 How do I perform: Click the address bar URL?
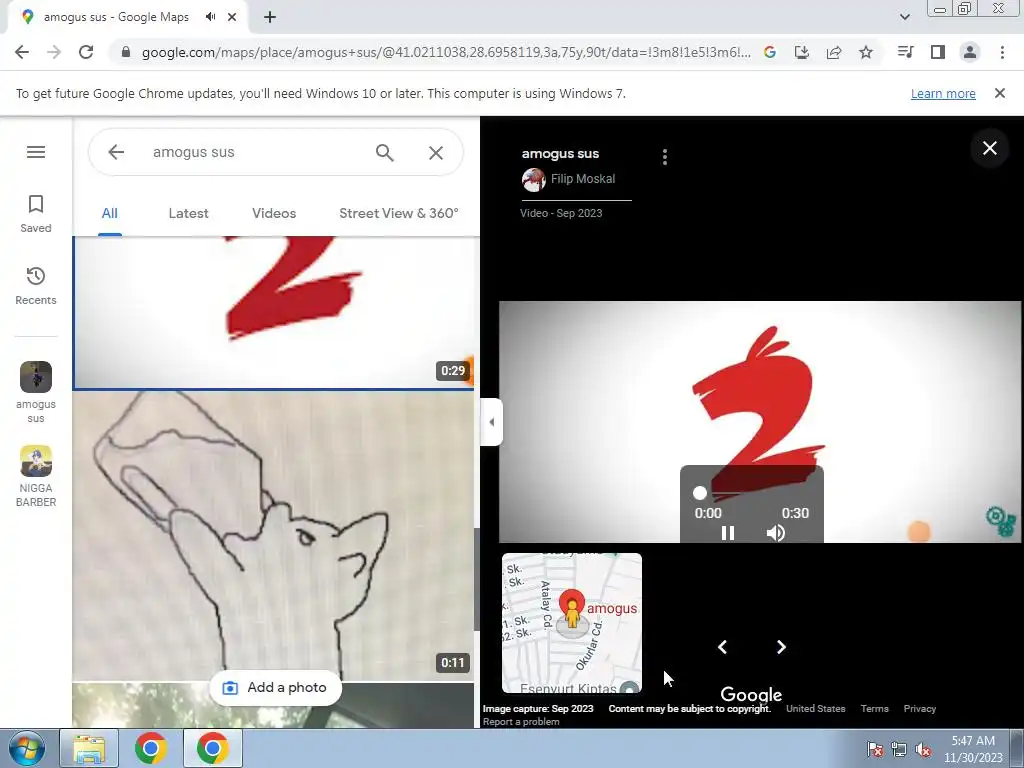[x=446, y=52]
